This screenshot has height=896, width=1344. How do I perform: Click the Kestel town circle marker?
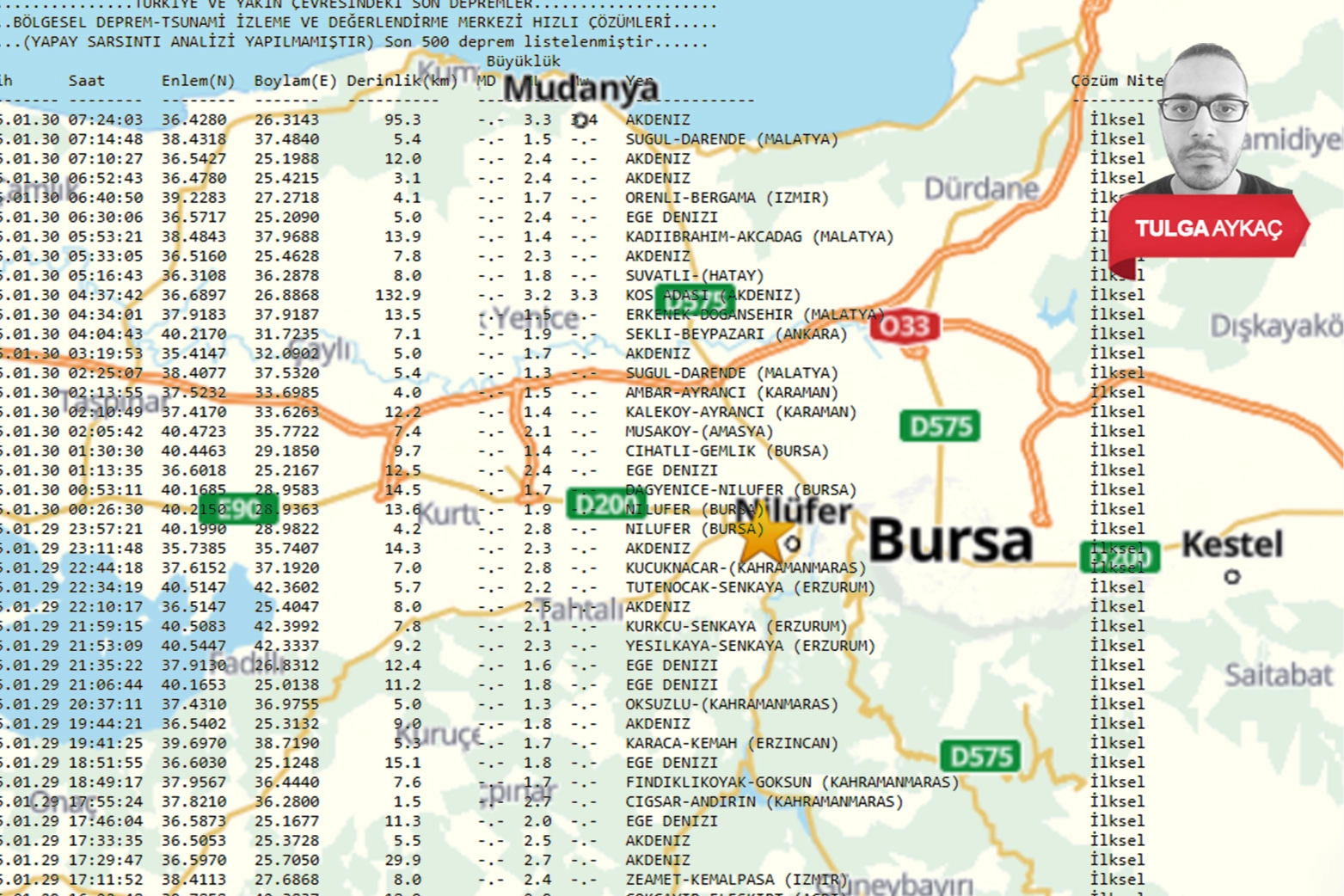[1232, 577]
